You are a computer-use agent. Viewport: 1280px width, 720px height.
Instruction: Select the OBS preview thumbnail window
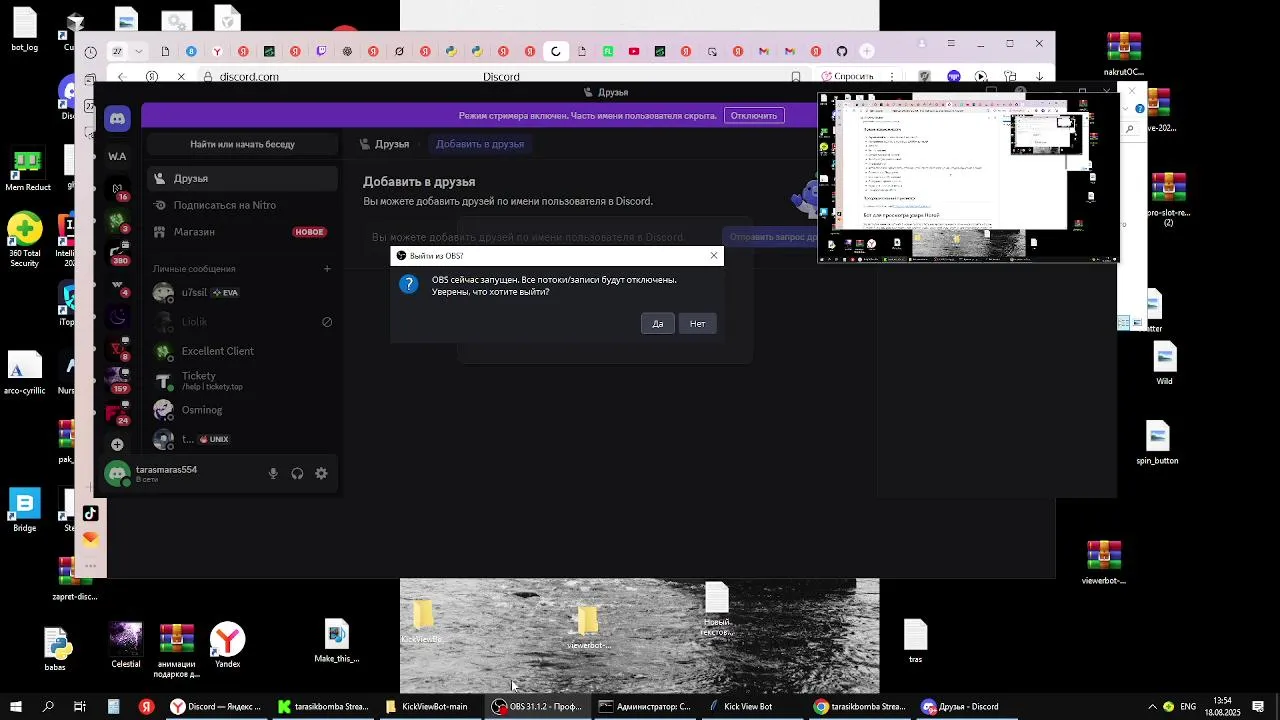point(967,178)
